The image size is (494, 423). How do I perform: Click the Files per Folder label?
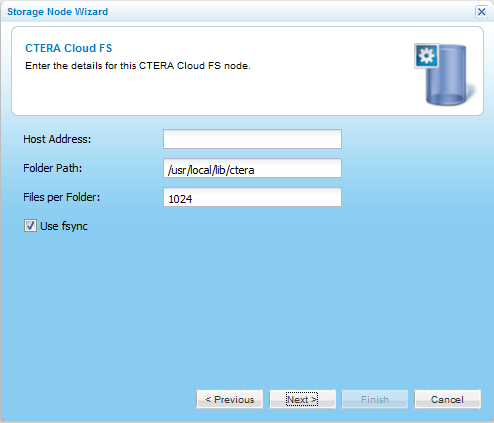pos(61,197)
